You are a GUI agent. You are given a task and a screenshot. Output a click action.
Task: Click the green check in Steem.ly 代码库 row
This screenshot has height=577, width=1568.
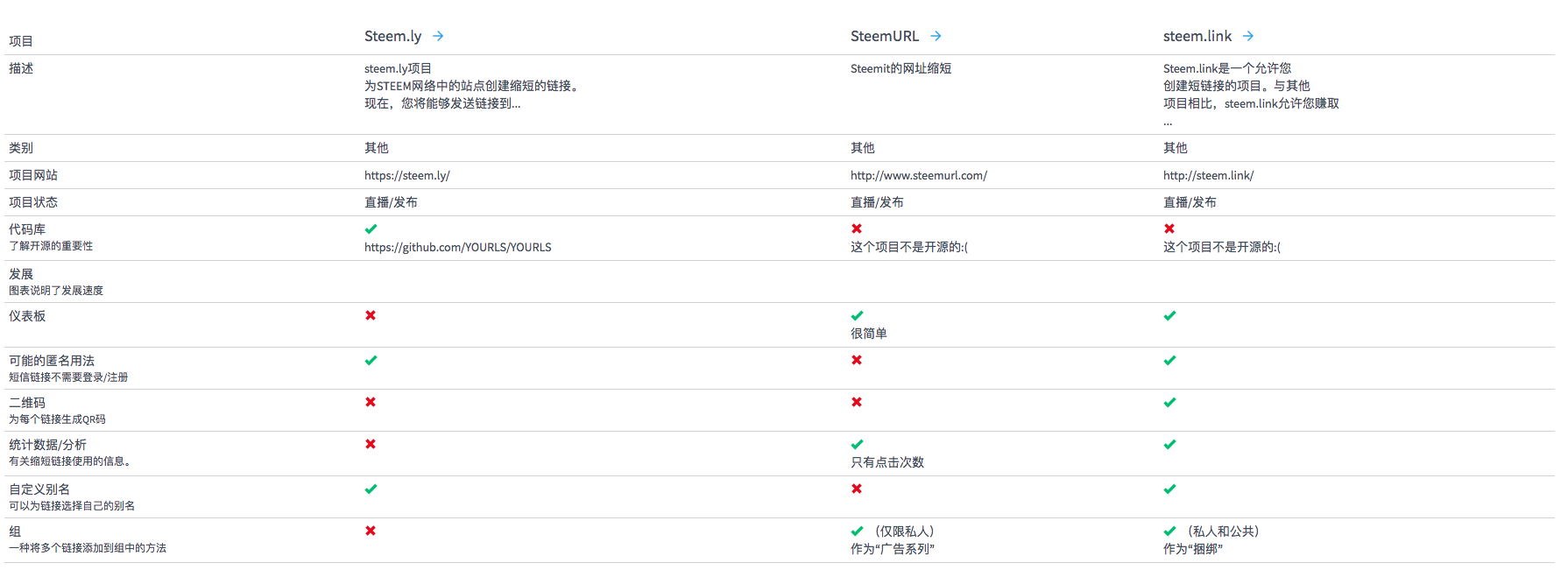(371, 229)
